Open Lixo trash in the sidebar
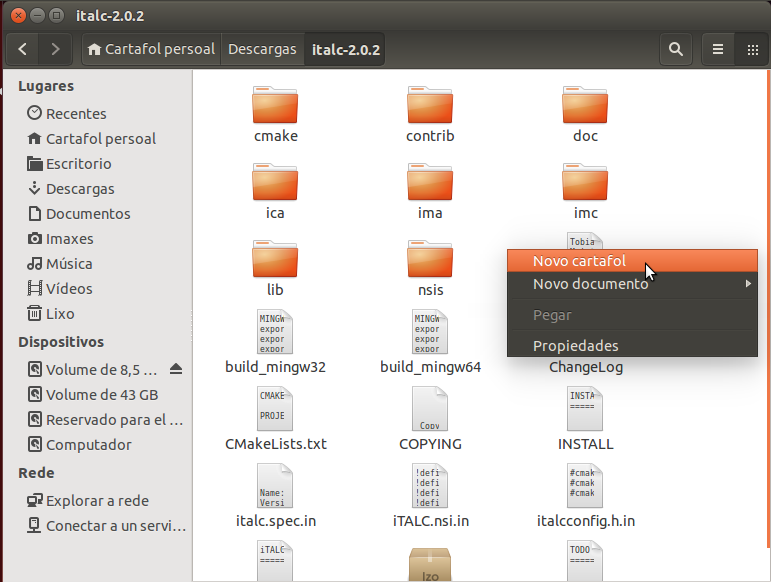This screenshot has width=771, height=582. click(97, 314)
